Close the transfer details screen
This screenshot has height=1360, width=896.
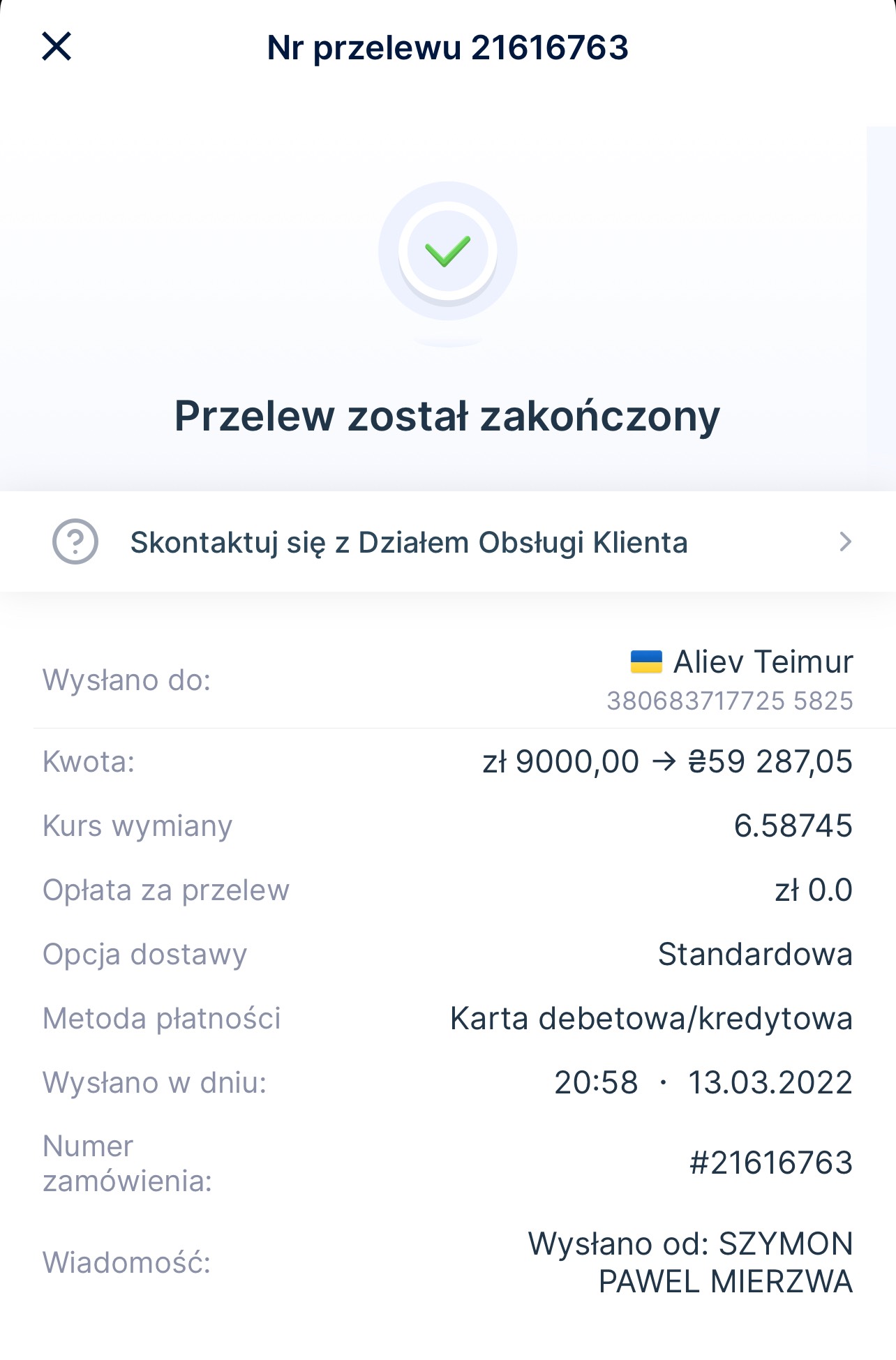click(57, 47)
